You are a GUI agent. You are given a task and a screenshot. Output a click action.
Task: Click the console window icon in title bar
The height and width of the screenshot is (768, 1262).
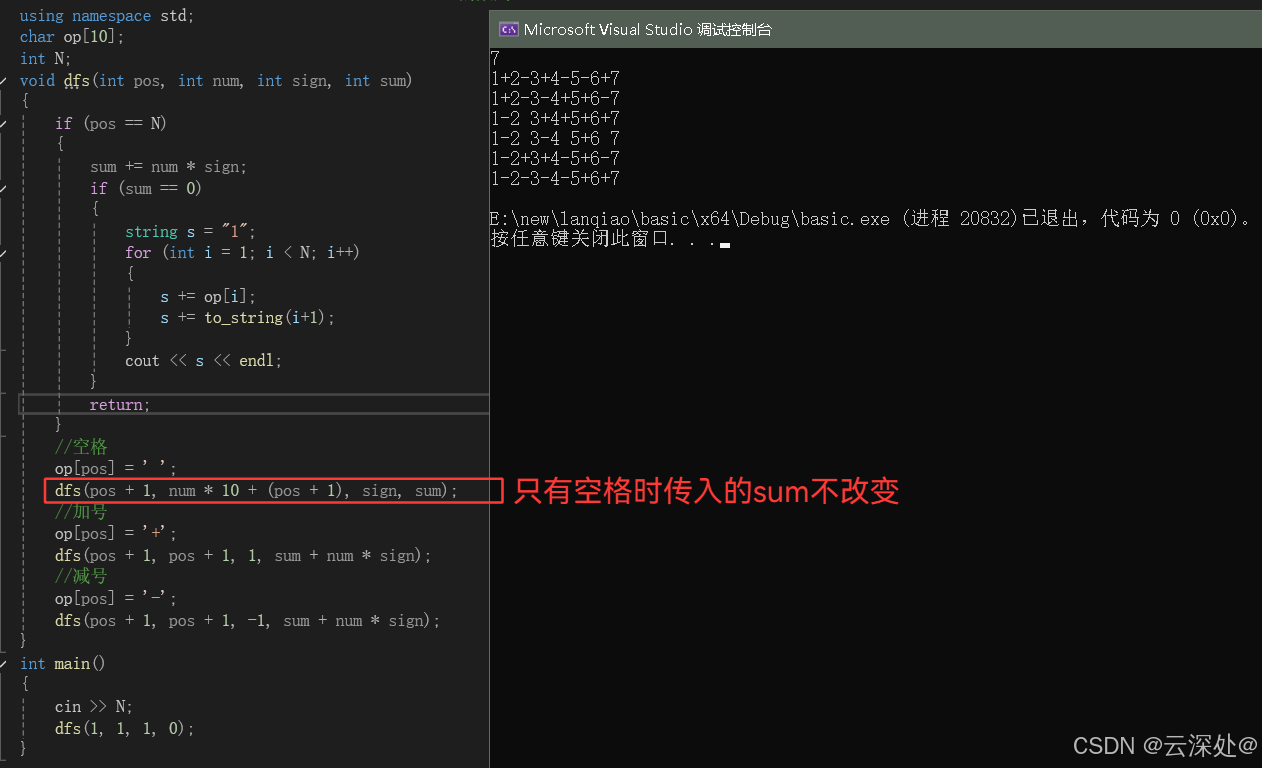[x=508, y=29]
